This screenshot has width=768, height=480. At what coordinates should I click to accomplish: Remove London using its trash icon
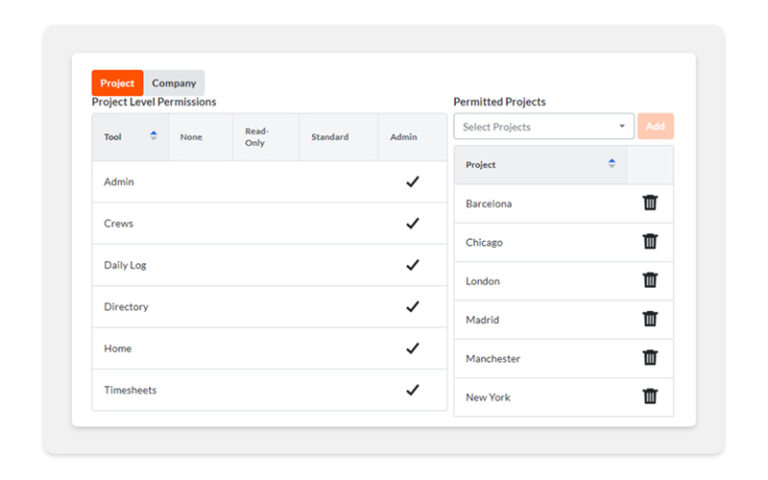pos(650,281)
